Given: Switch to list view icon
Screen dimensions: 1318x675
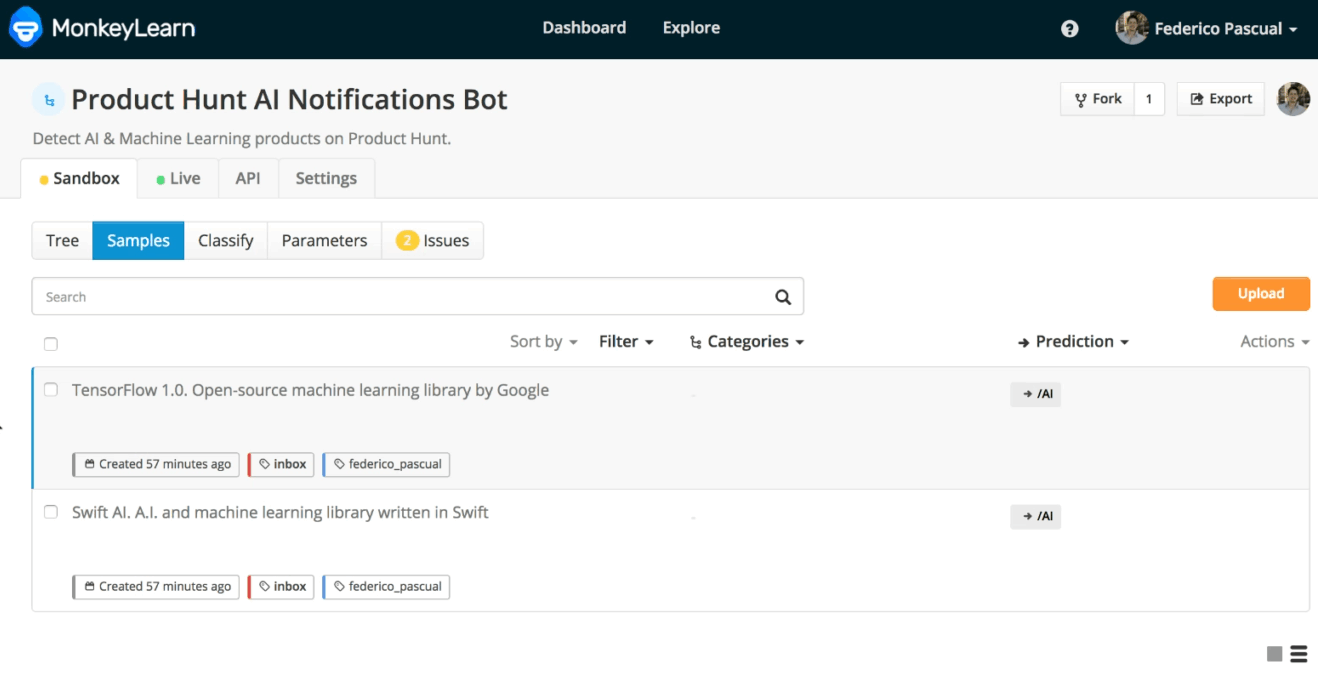Looking at the screenshot, I should [1299, 654].
